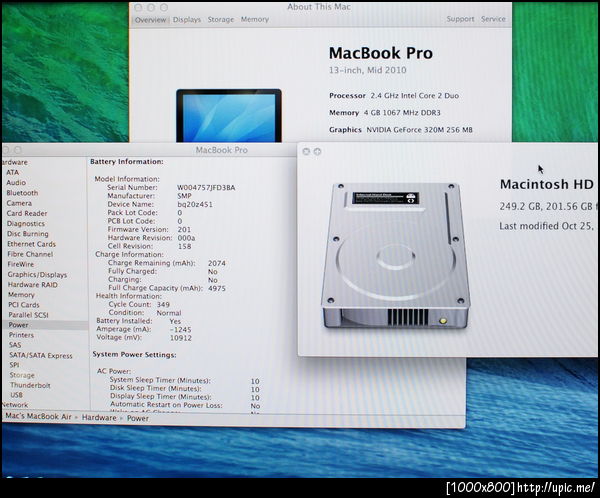The image size is (600, 498).
Task: Select Ethernet Cards in the sidebar
Action: 31,244
